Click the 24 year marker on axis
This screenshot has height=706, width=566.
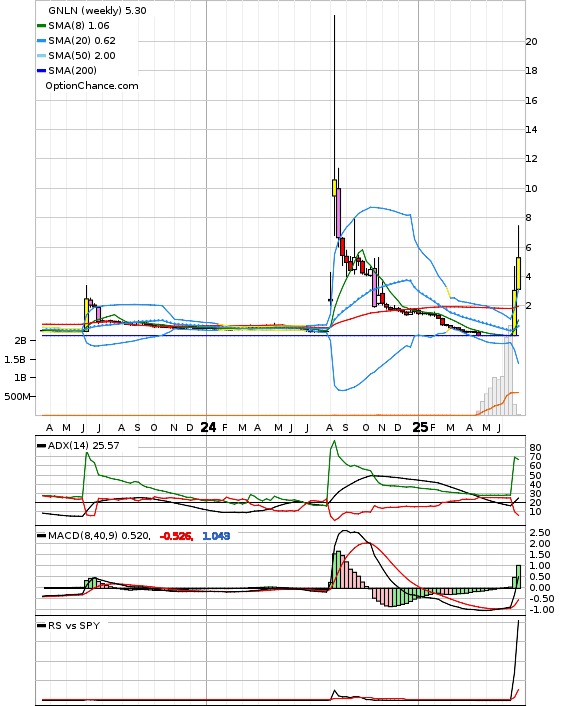pyautogui.click(x=208, y=427)
